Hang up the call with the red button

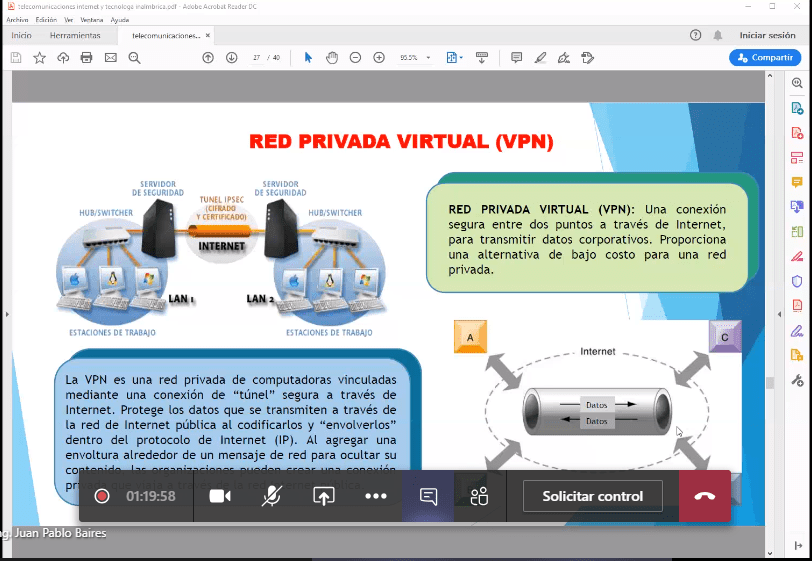pos(705,496)
